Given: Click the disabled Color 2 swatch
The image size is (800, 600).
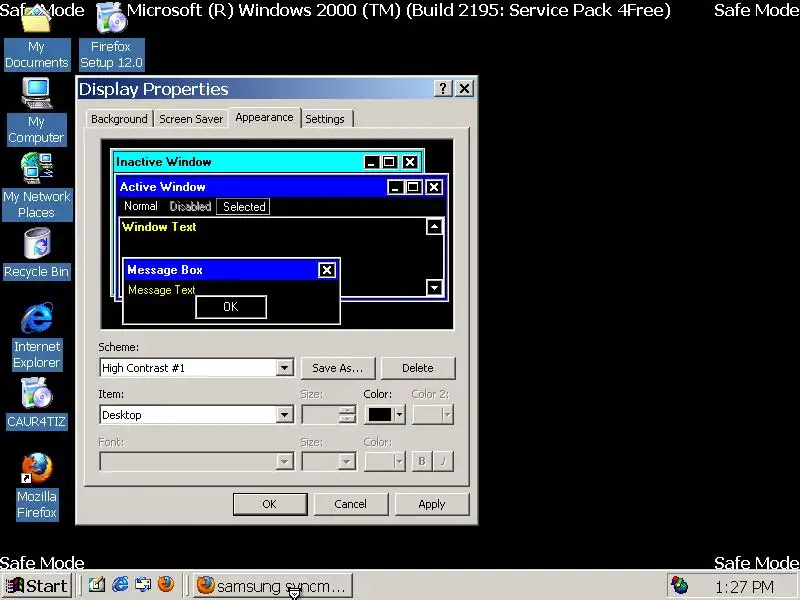Looking at the screenshot, I should pyautogui.click(x=433, y=415).
